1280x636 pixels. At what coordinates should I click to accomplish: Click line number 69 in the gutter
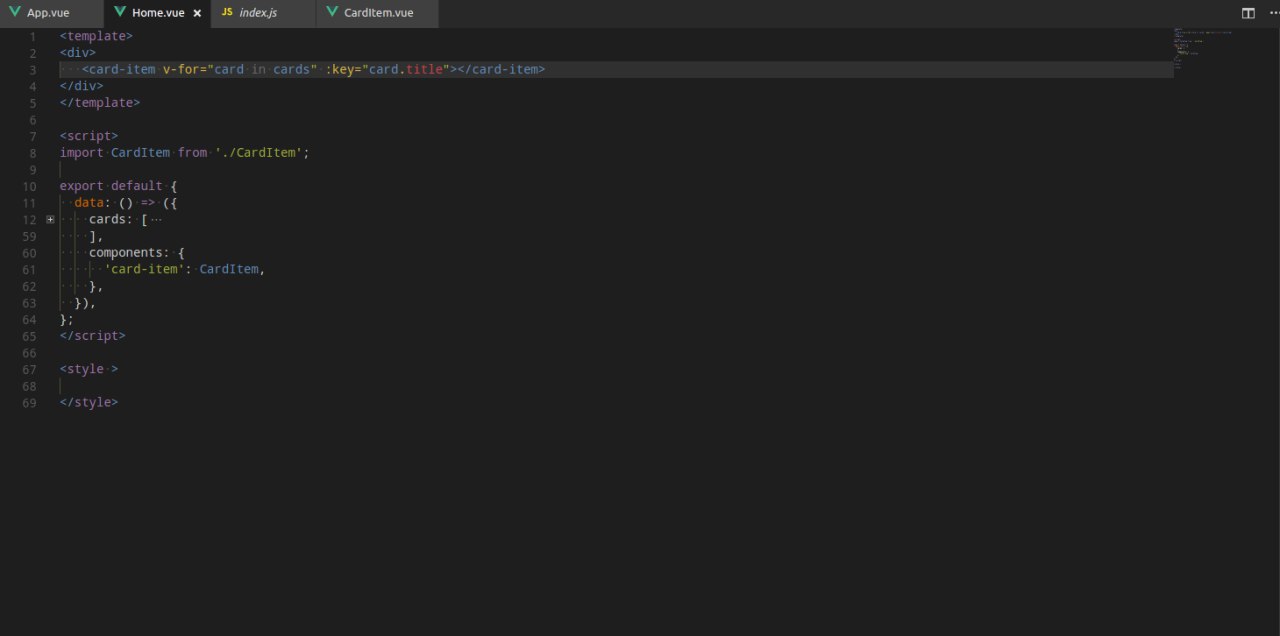[x=29, y=403]
